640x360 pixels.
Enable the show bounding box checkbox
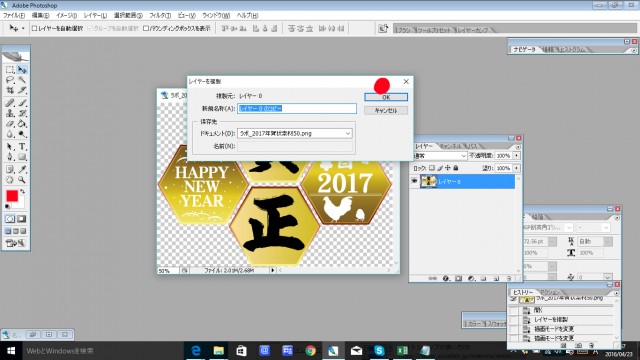point(146,28)
